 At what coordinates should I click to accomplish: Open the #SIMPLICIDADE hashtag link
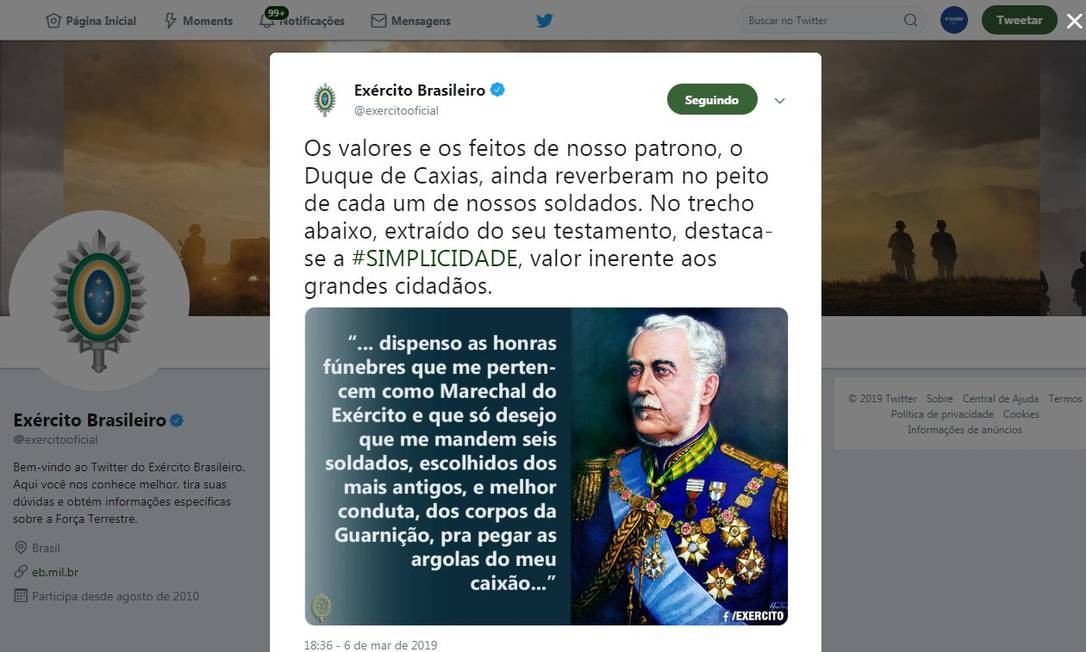coord(435,258)
